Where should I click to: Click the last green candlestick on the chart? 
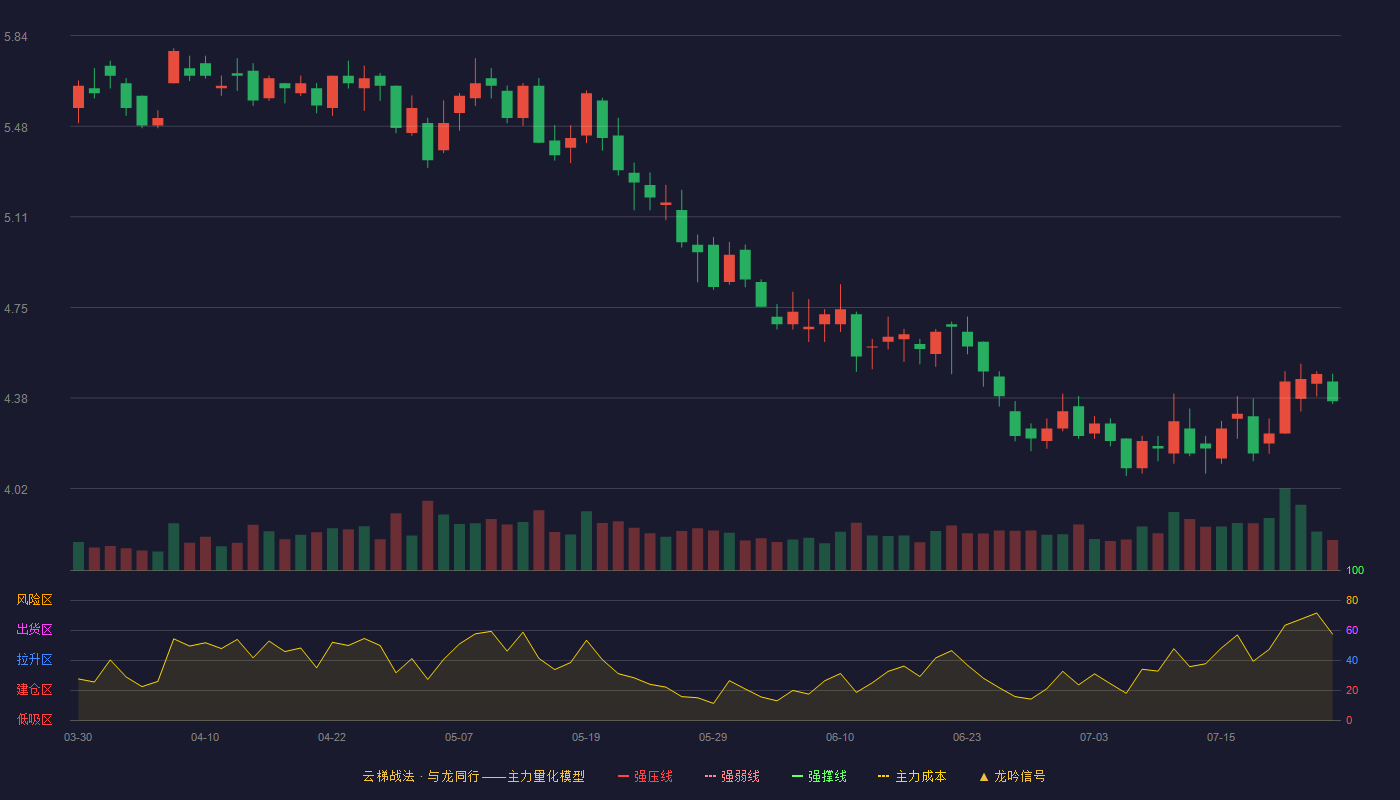pos(1332,391)
